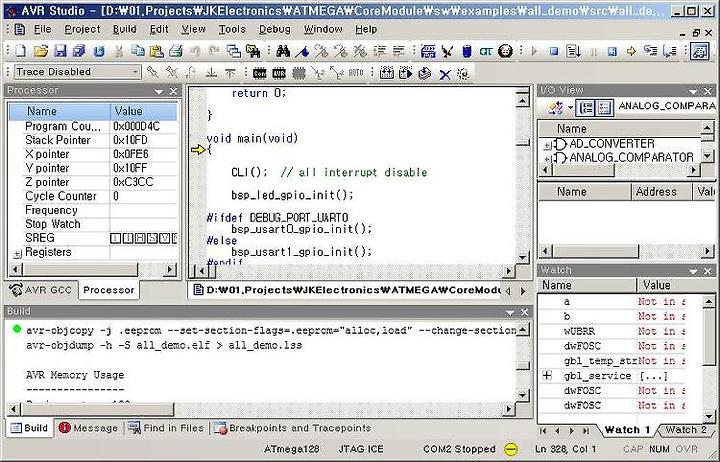Click the document tabs right navigation arrow
Viewport: 720px width, 462px height.
[x=523, y=291]
